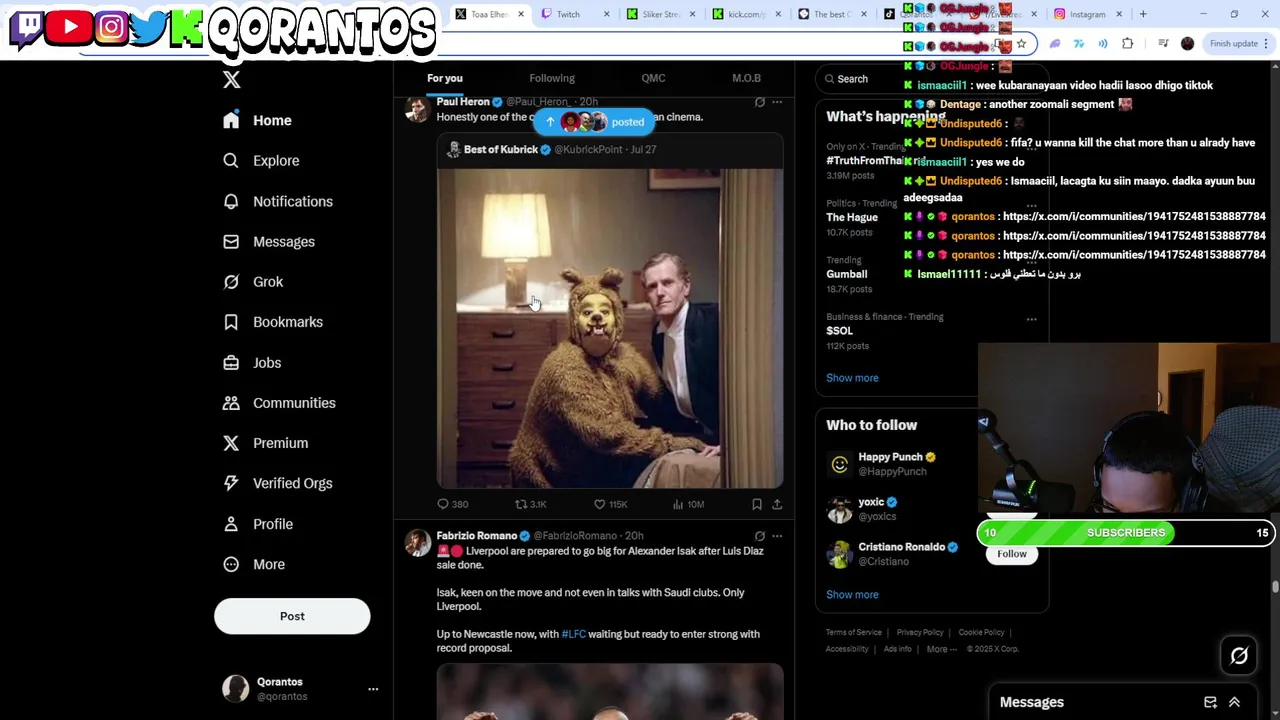Share the Paul Heron post
The image size is (1280, 720).
777,504
